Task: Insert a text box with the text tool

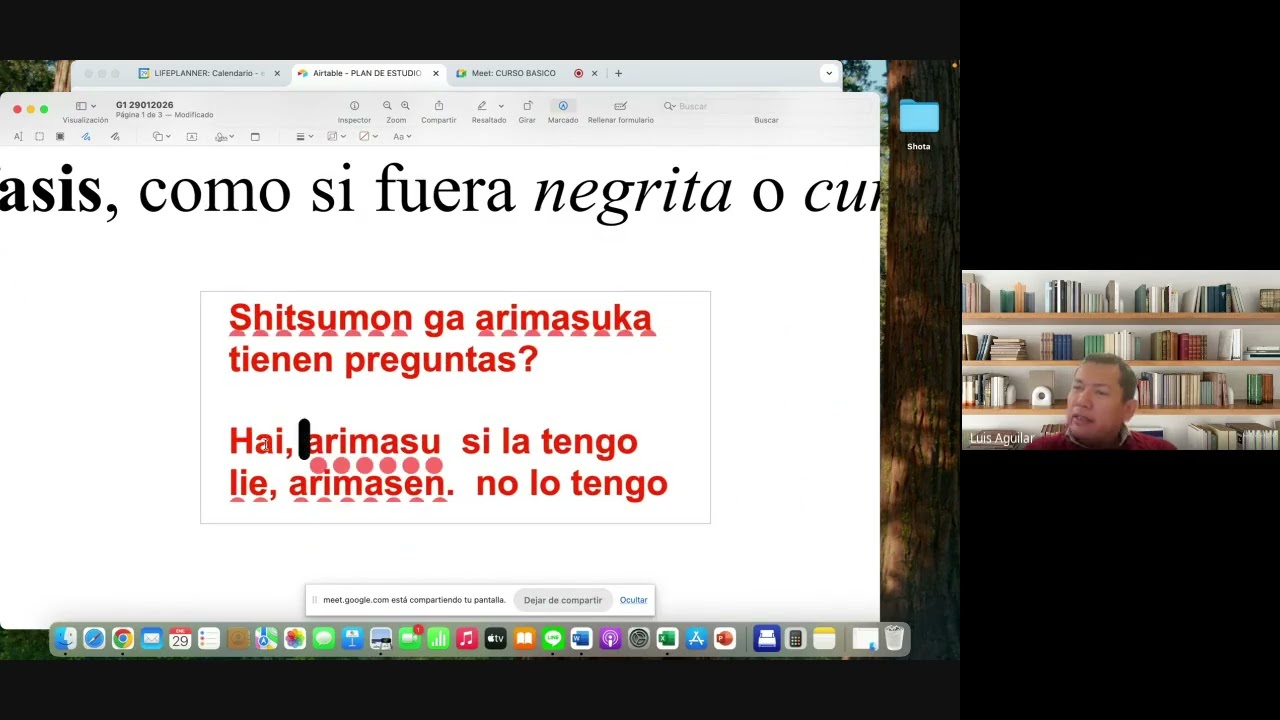Action: (192, 136)
